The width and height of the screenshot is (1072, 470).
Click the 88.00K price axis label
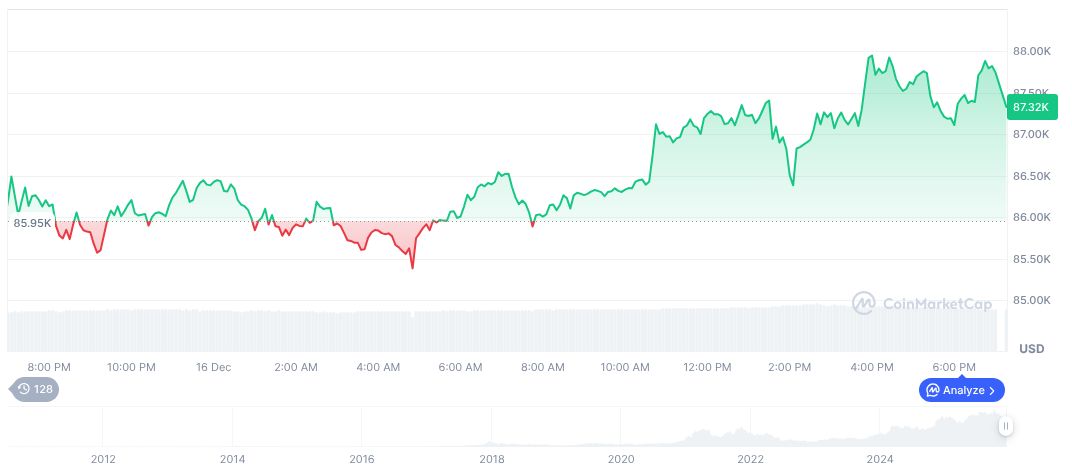pos(1031,51)
